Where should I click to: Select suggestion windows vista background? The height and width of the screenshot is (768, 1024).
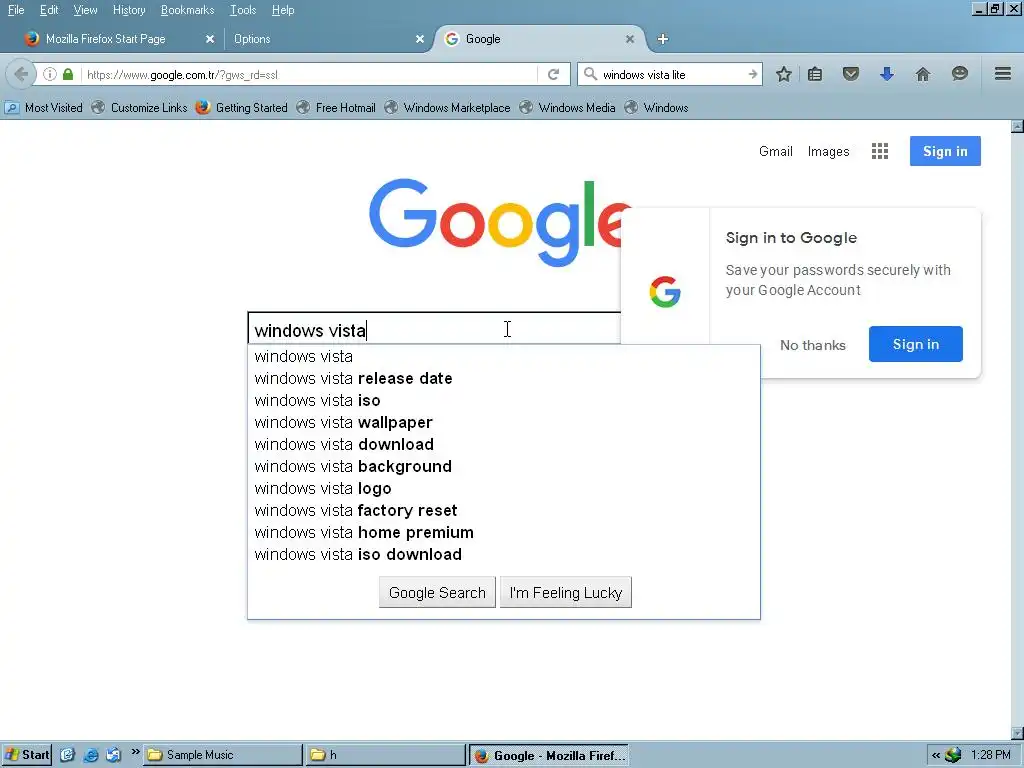click(504, 466)
